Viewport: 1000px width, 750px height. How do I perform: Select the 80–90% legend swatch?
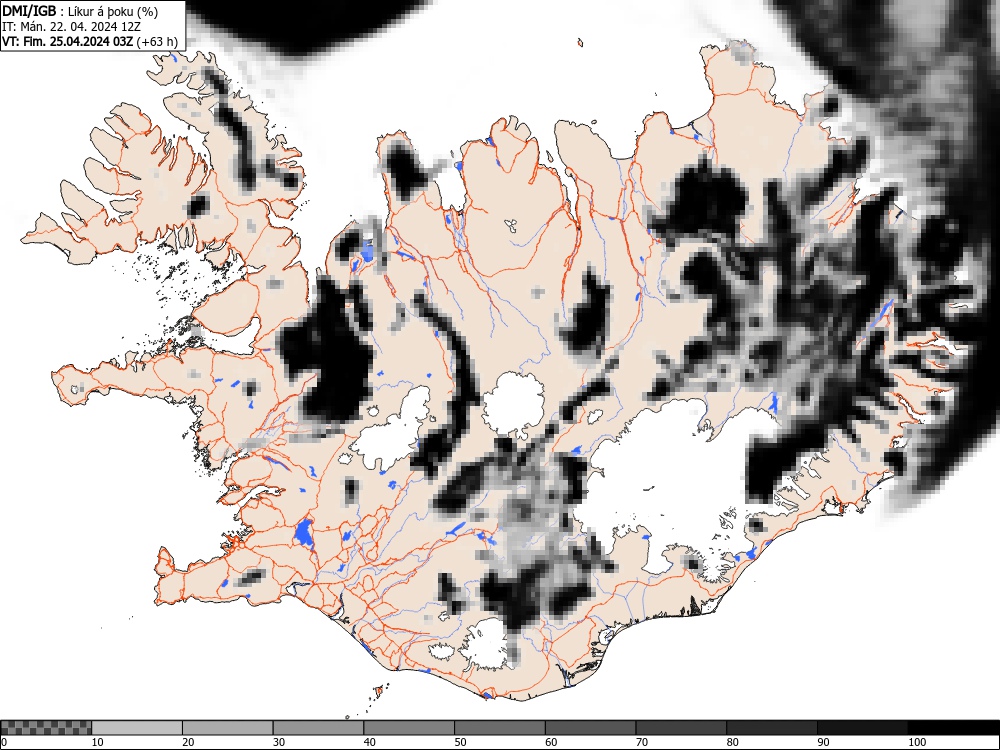[772, 728]
